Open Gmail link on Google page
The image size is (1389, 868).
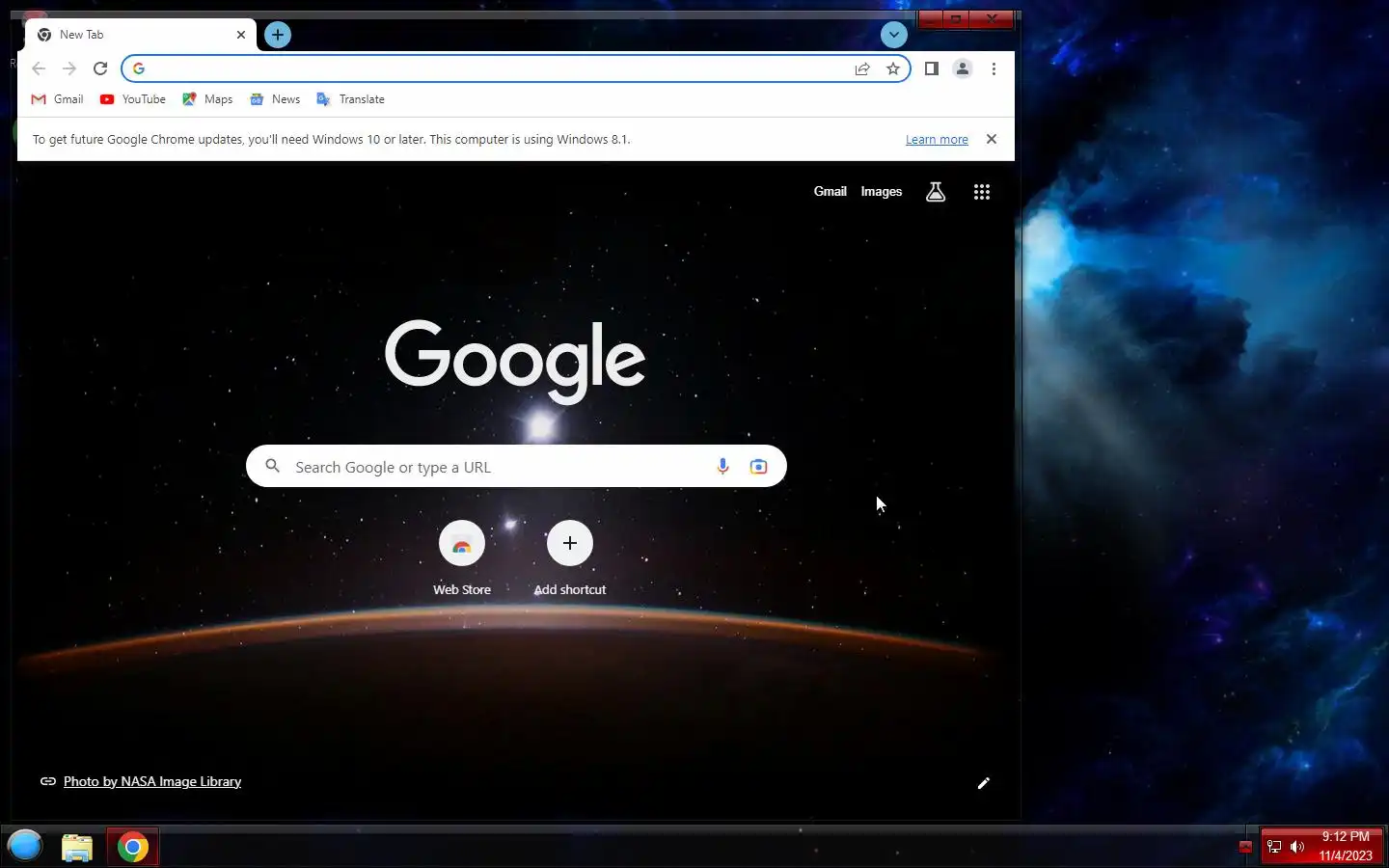point(830,192)
